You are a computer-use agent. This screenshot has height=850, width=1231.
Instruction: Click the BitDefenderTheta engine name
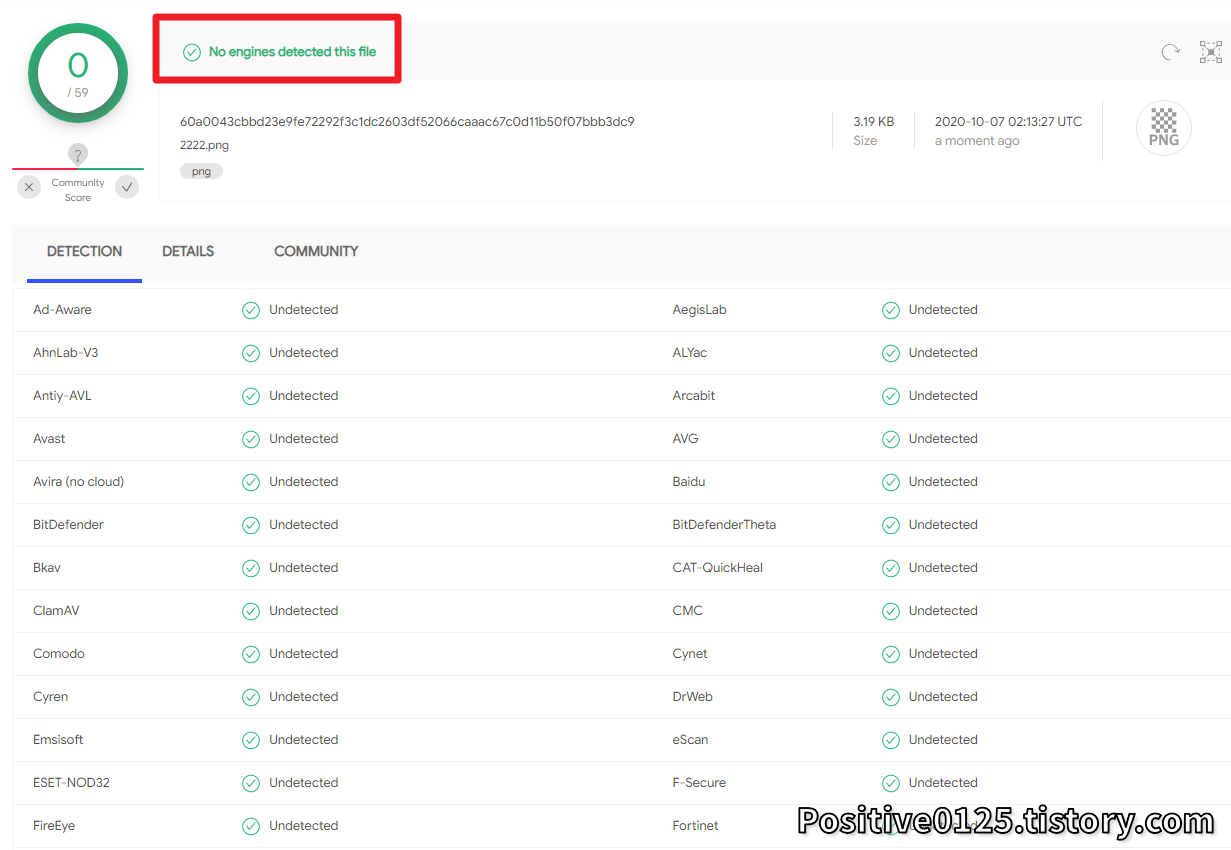click(724, 525)
